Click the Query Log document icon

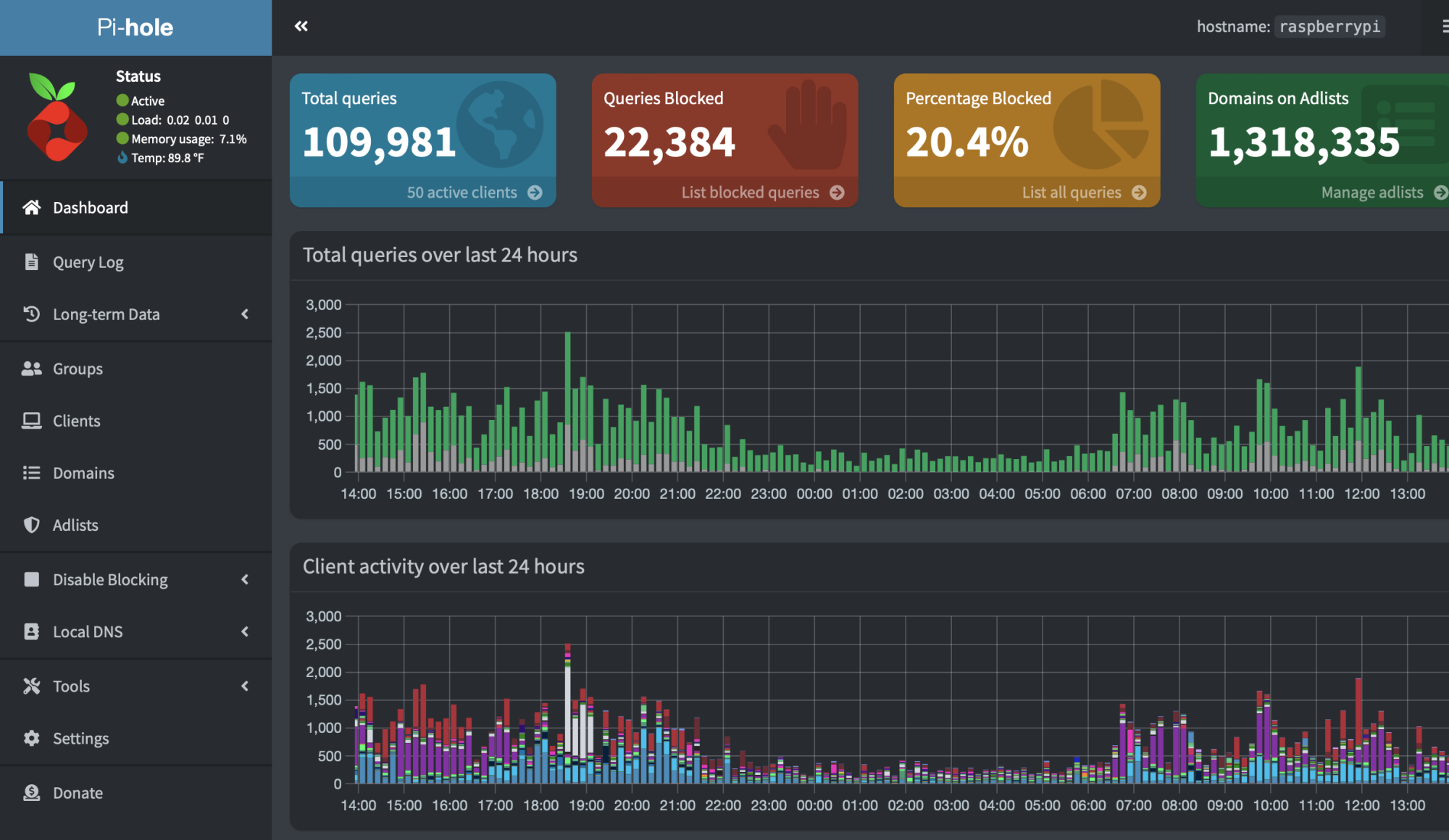point(31,262)
